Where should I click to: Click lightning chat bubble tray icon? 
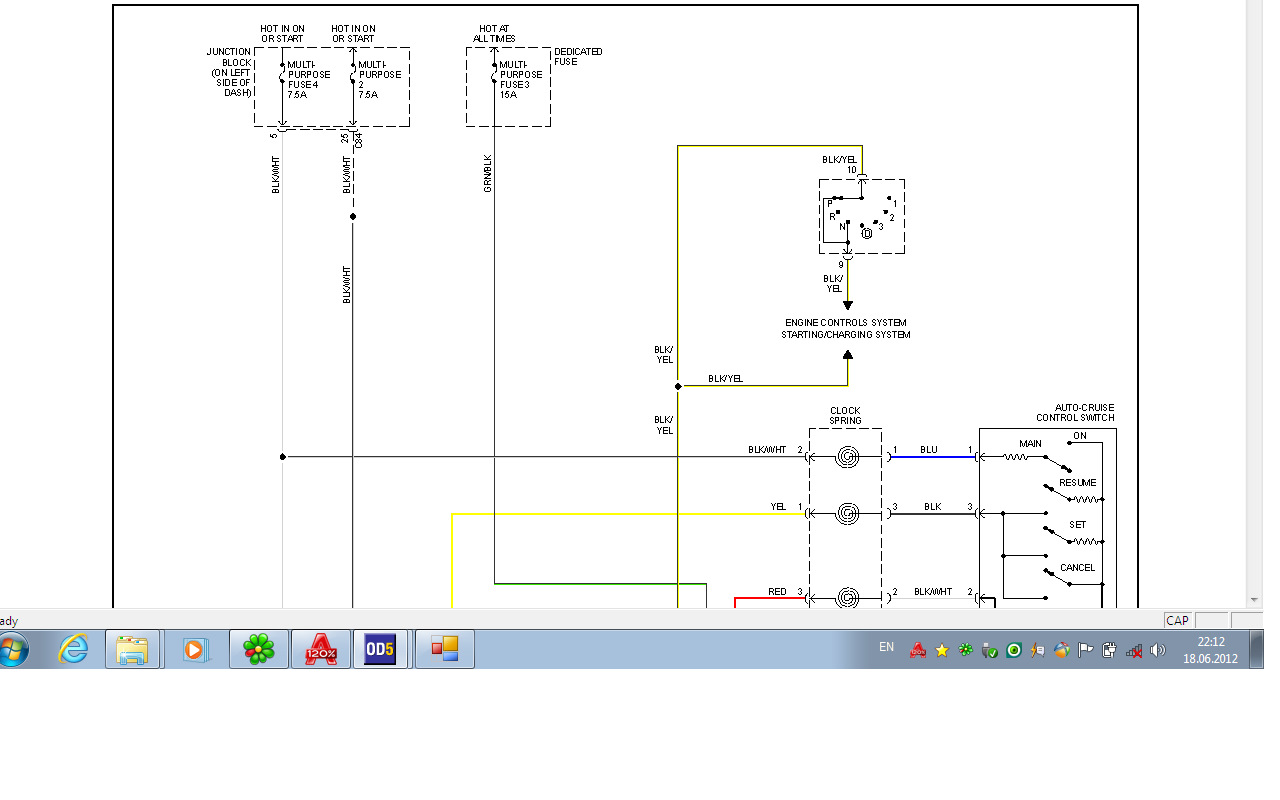pos(1038,651)
